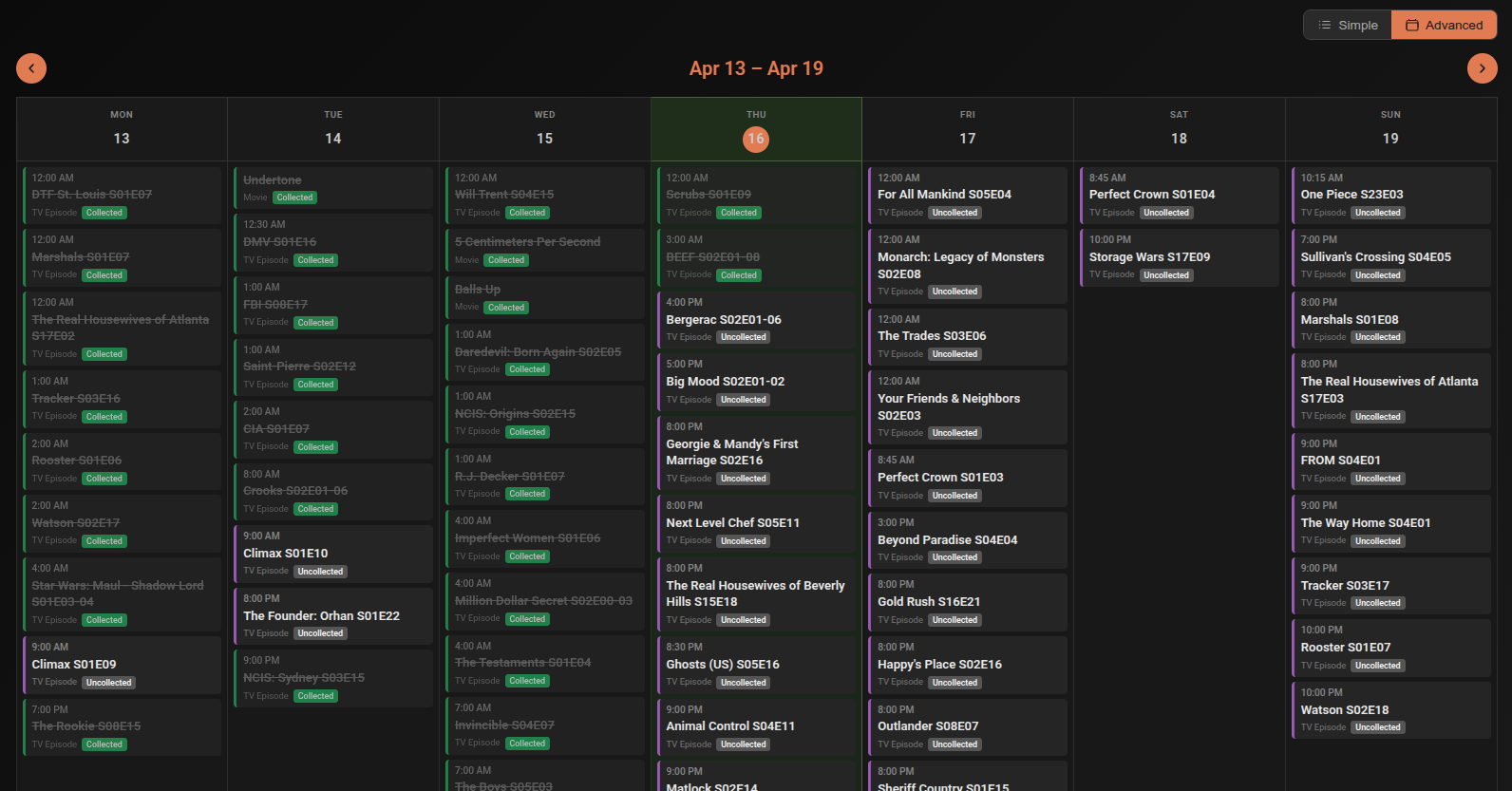Open Bergerac S02E01-06 entry
The width and height of the screenshot is (1512, 791).
pyautogui.click(x=757, y=320)
